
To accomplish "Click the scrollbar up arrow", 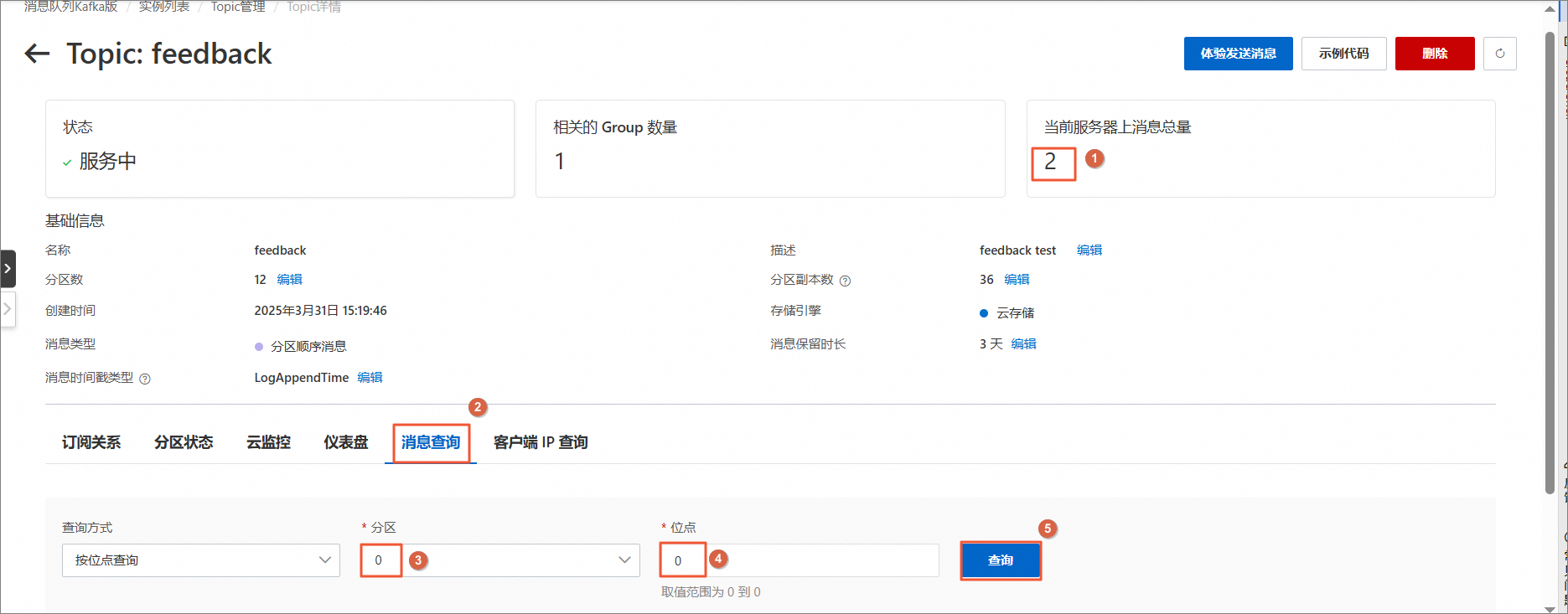I will [x=1550, y=8].
